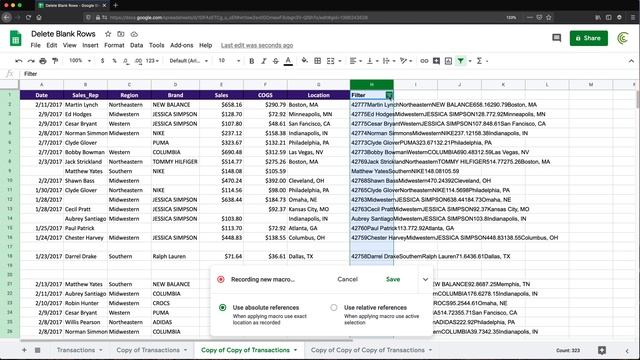Open the Format menu

point(114,45)
